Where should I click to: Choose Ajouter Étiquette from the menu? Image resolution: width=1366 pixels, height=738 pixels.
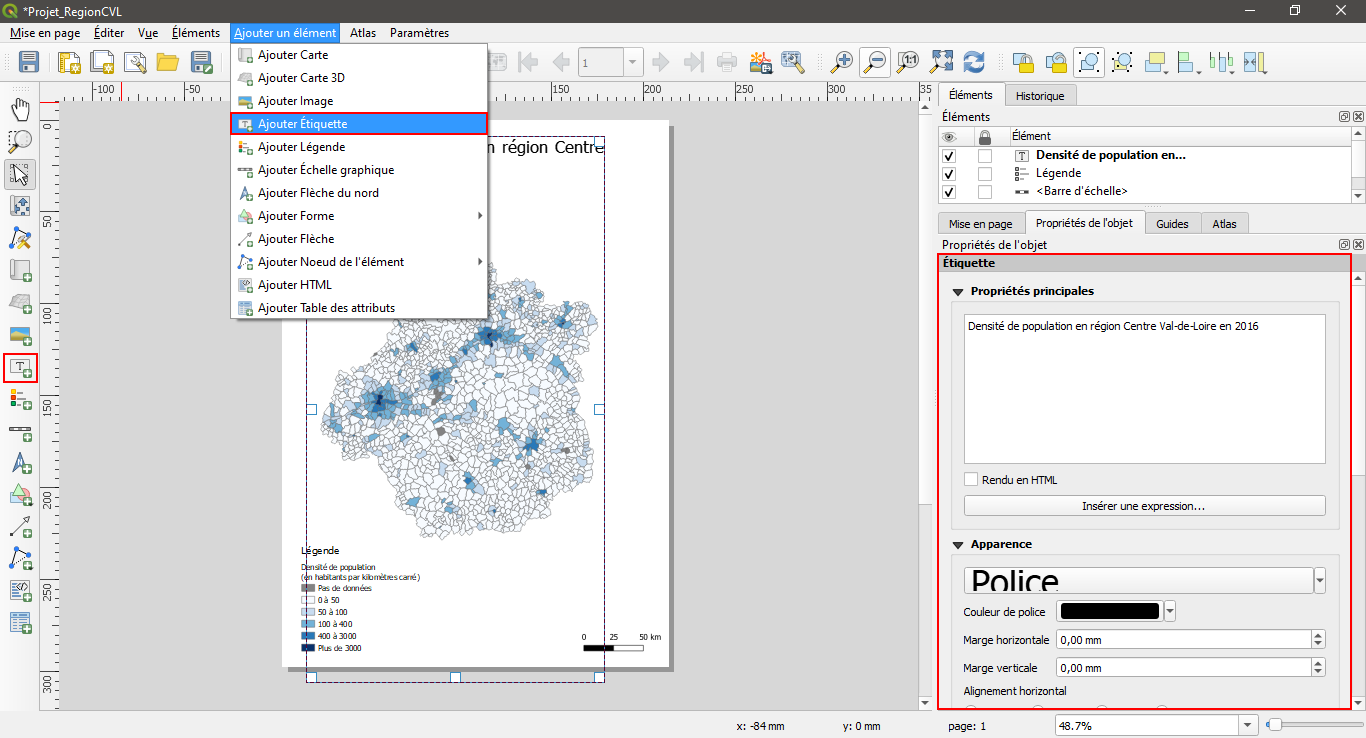tap(359, 124)
